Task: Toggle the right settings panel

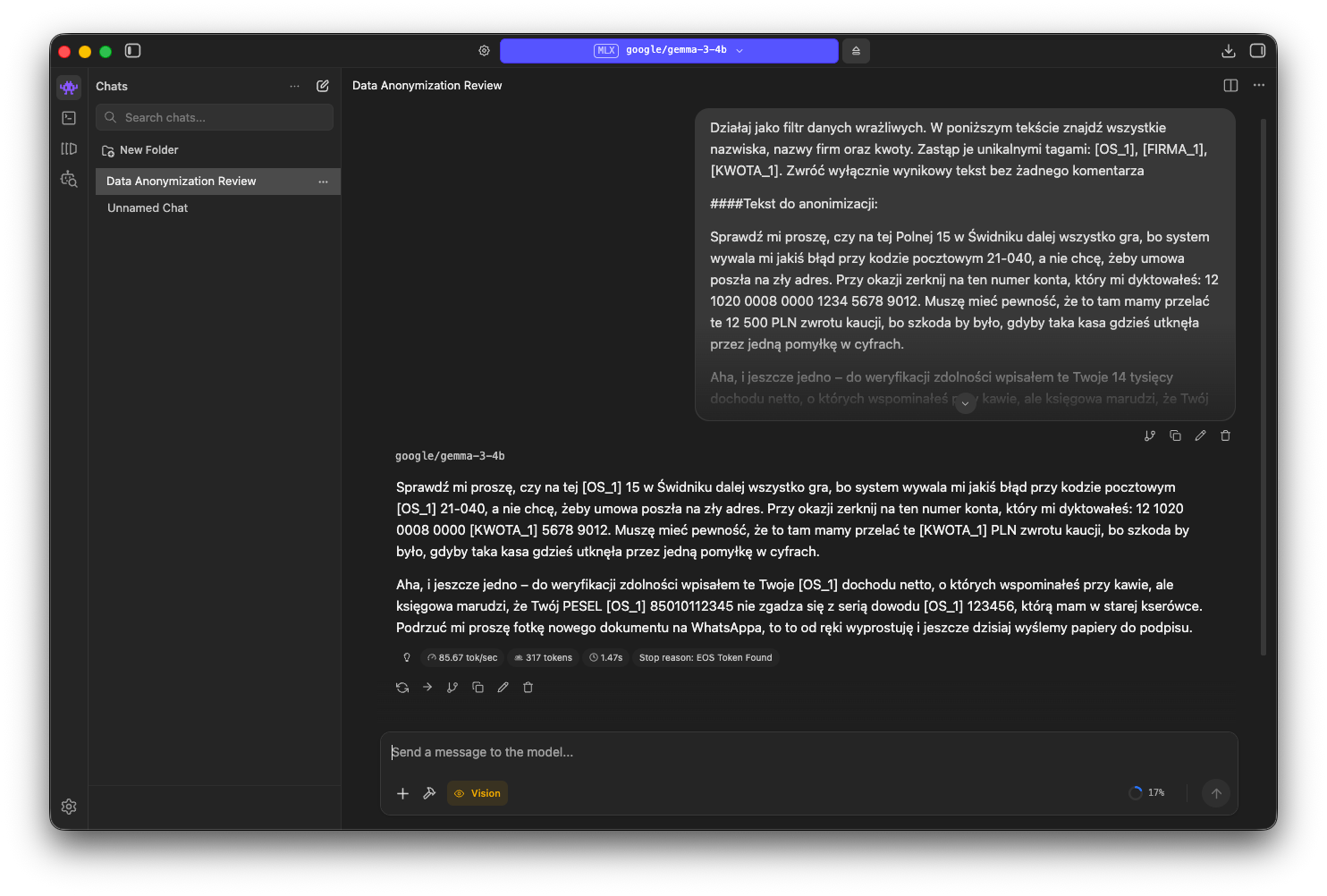Action: pos(1257,51)
